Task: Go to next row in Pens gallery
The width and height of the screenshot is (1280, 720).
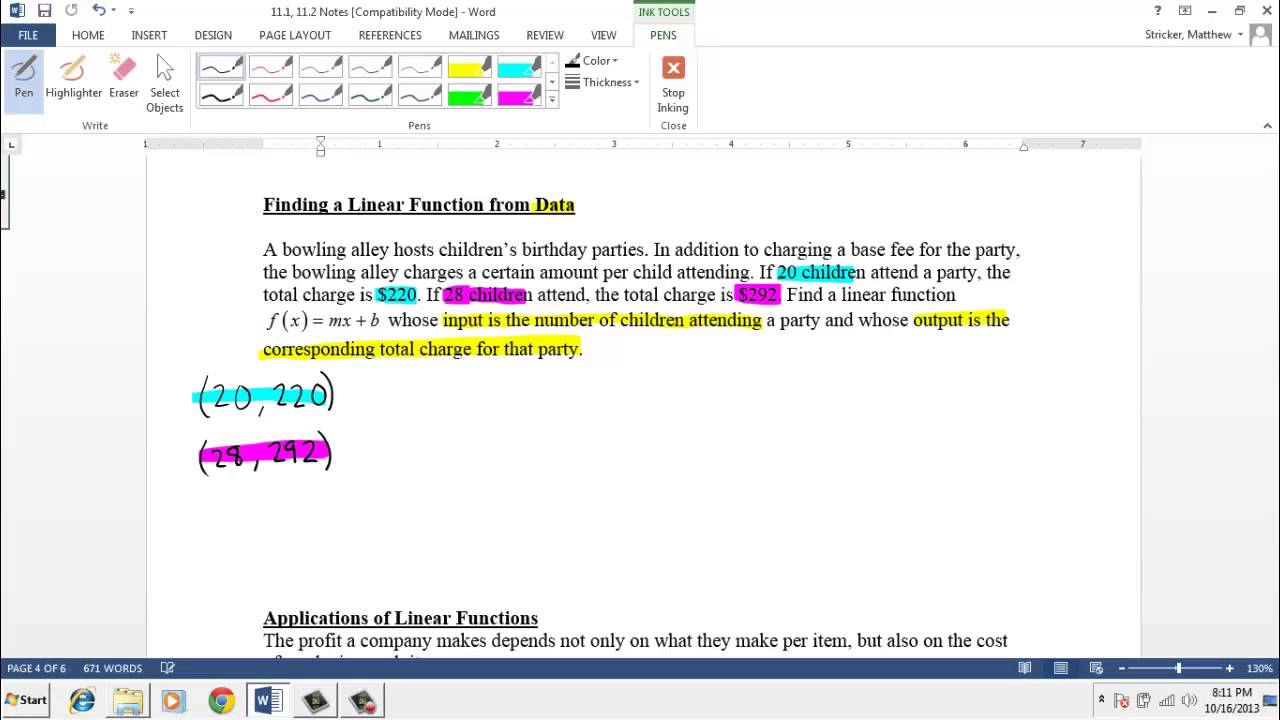Action: (x=552, y=82)
